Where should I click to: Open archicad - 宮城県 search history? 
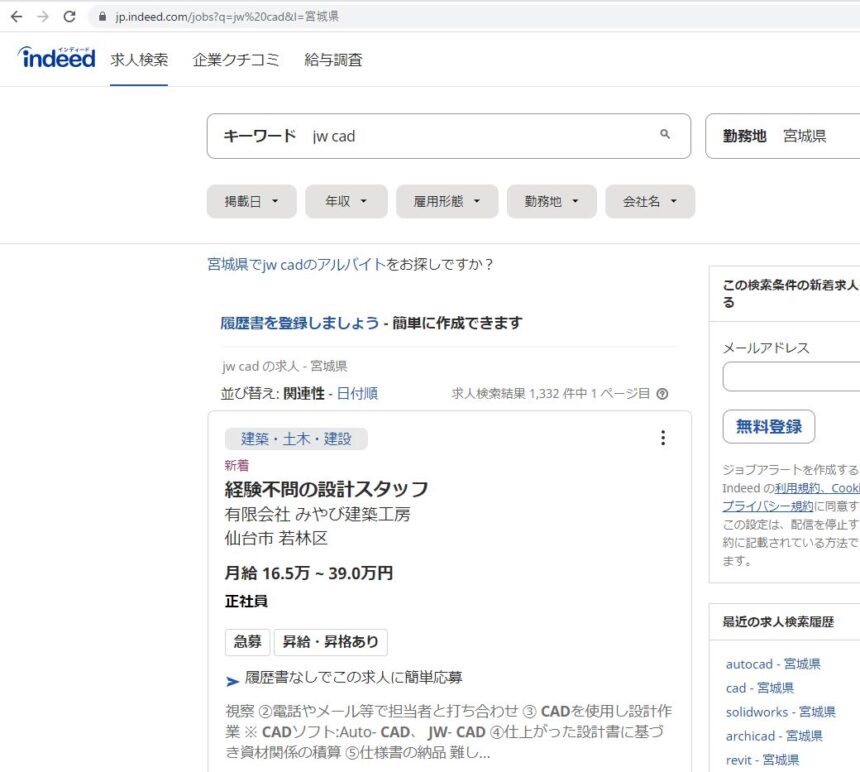[x=774, y=736]
